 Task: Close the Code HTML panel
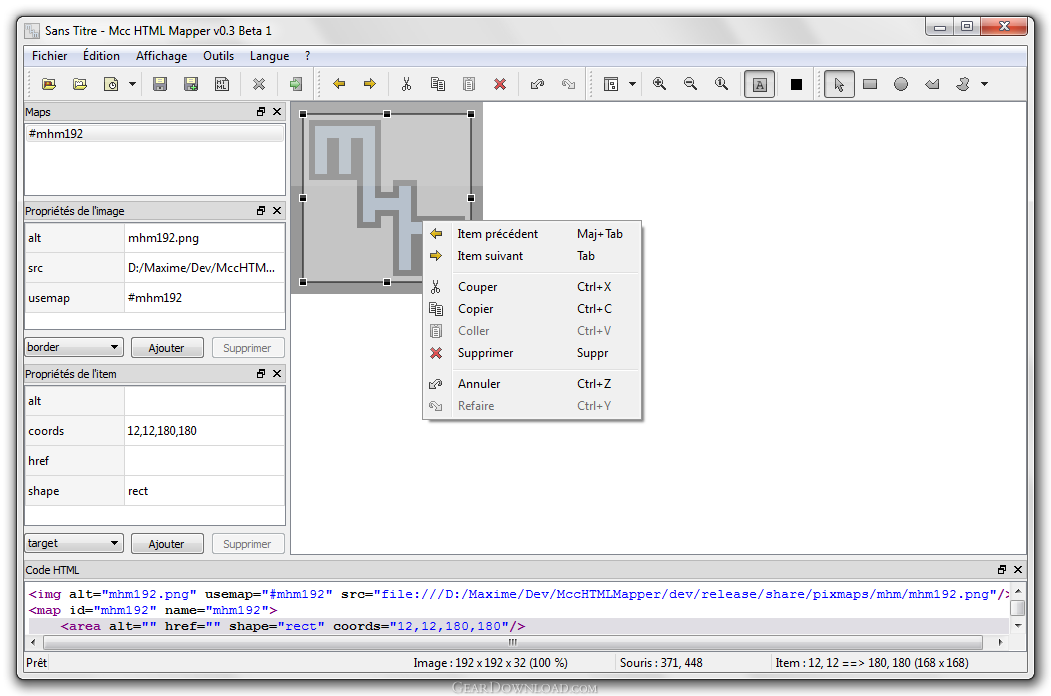click(1018, 569)
